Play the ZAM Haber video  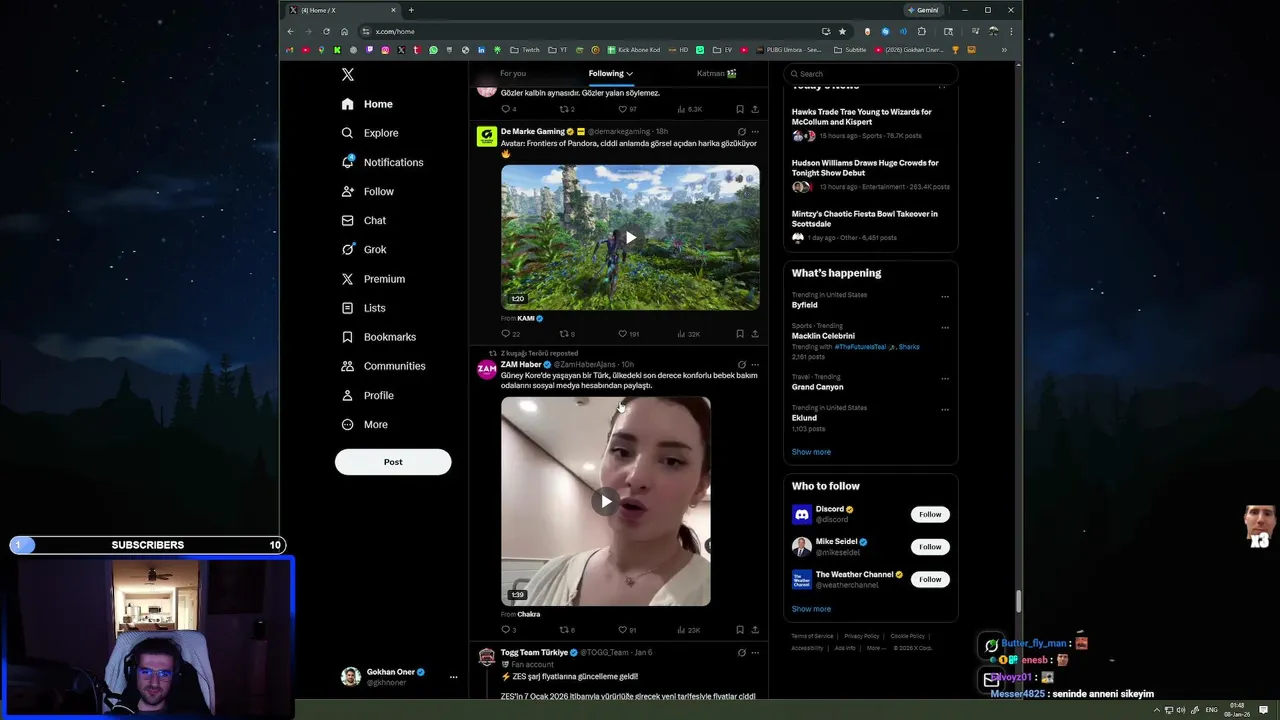tap(606, 501)
